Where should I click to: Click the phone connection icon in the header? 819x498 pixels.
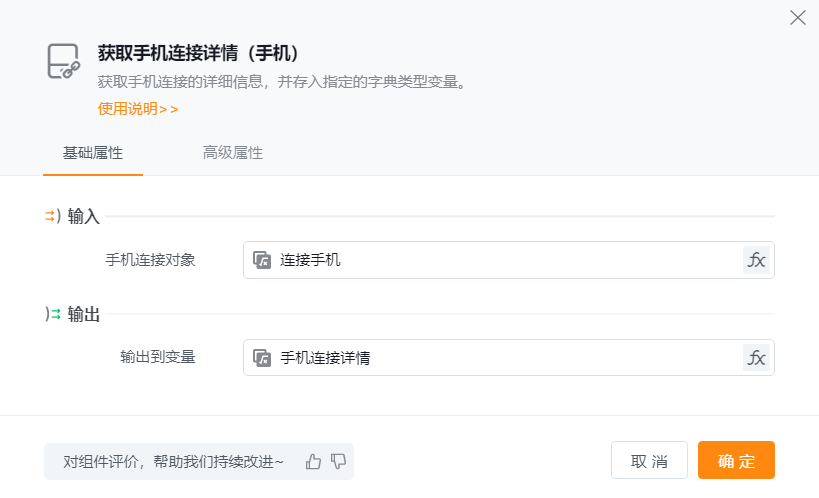63,62
